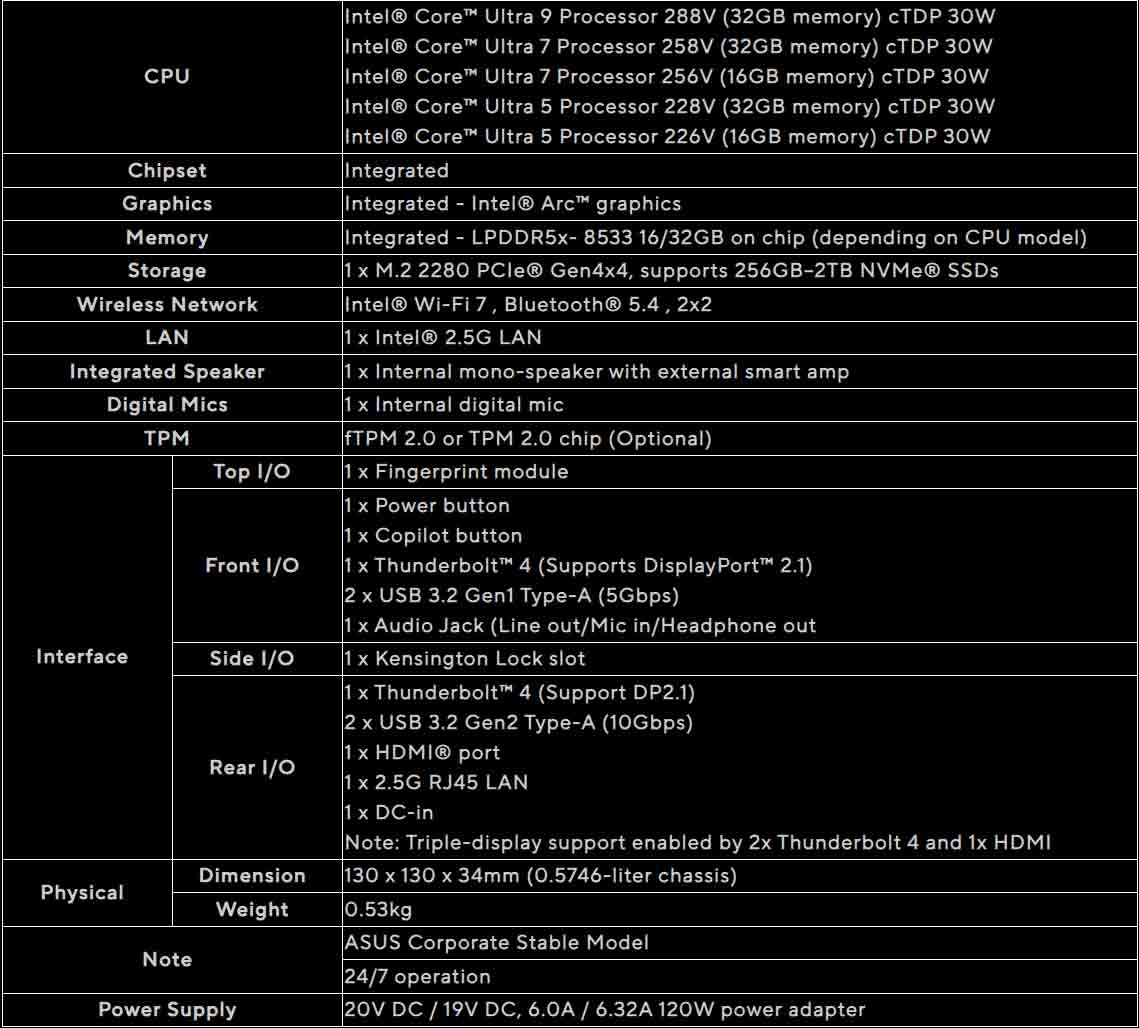
Task: Select the 'CPU' row header
Action: [x=166, y=76]
